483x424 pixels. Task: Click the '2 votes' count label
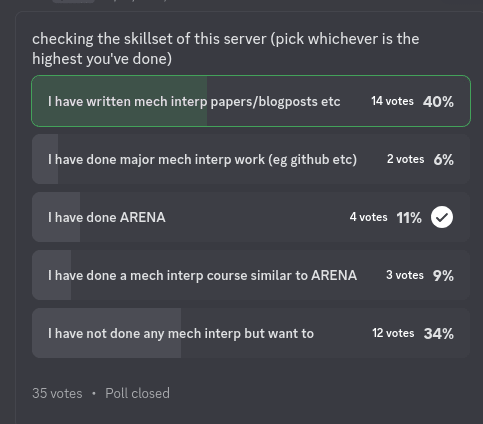(405, 159)
